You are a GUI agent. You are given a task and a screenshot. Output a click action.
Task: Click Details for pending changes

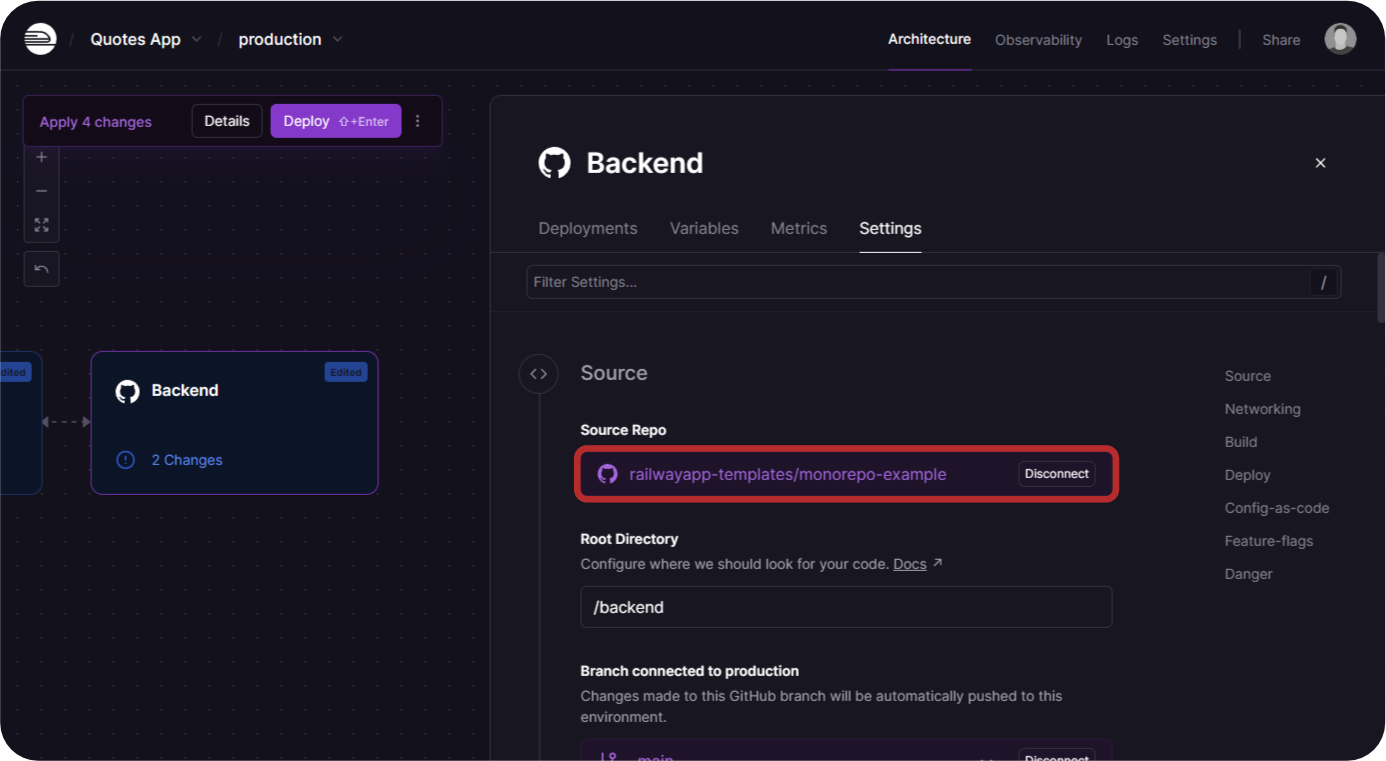[227, 121]
